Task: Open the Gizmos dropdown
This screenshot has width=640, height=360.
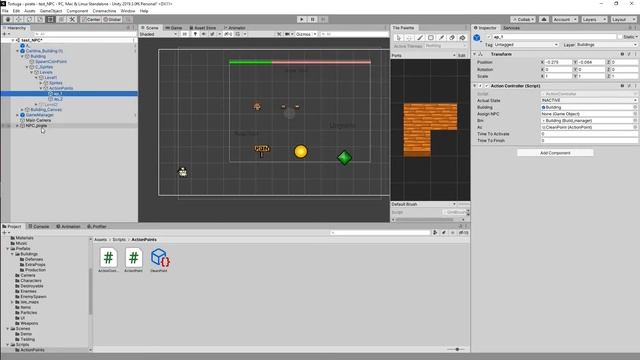Action: pos(306,34)
